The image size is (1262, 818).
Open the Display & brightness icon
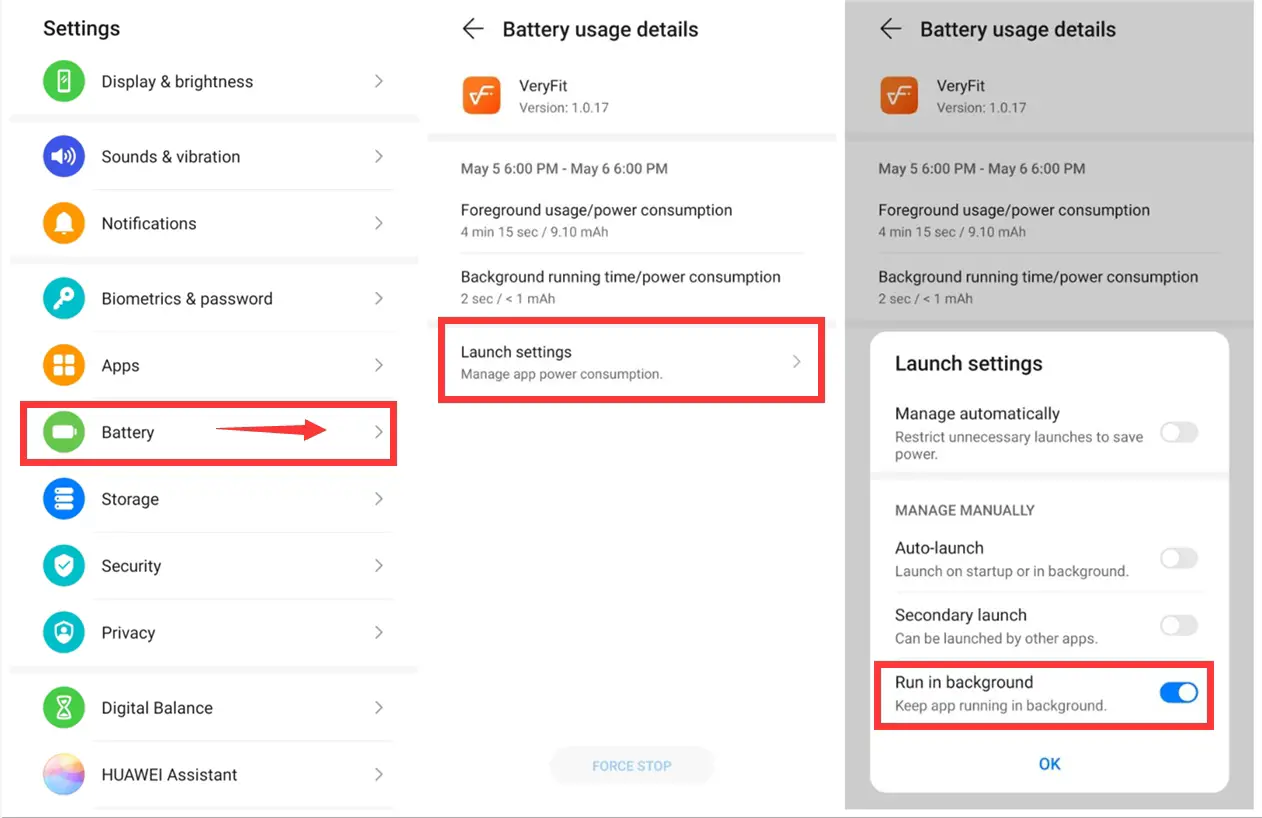[x=64, y=81]
